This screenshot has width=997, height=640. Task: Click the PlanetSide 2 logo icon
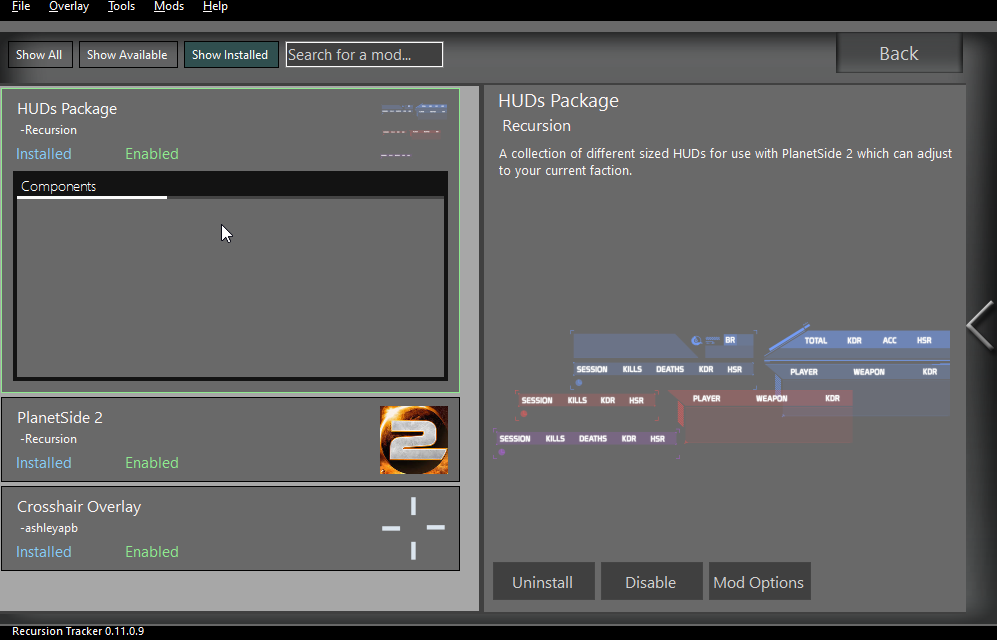click(413, 440)
